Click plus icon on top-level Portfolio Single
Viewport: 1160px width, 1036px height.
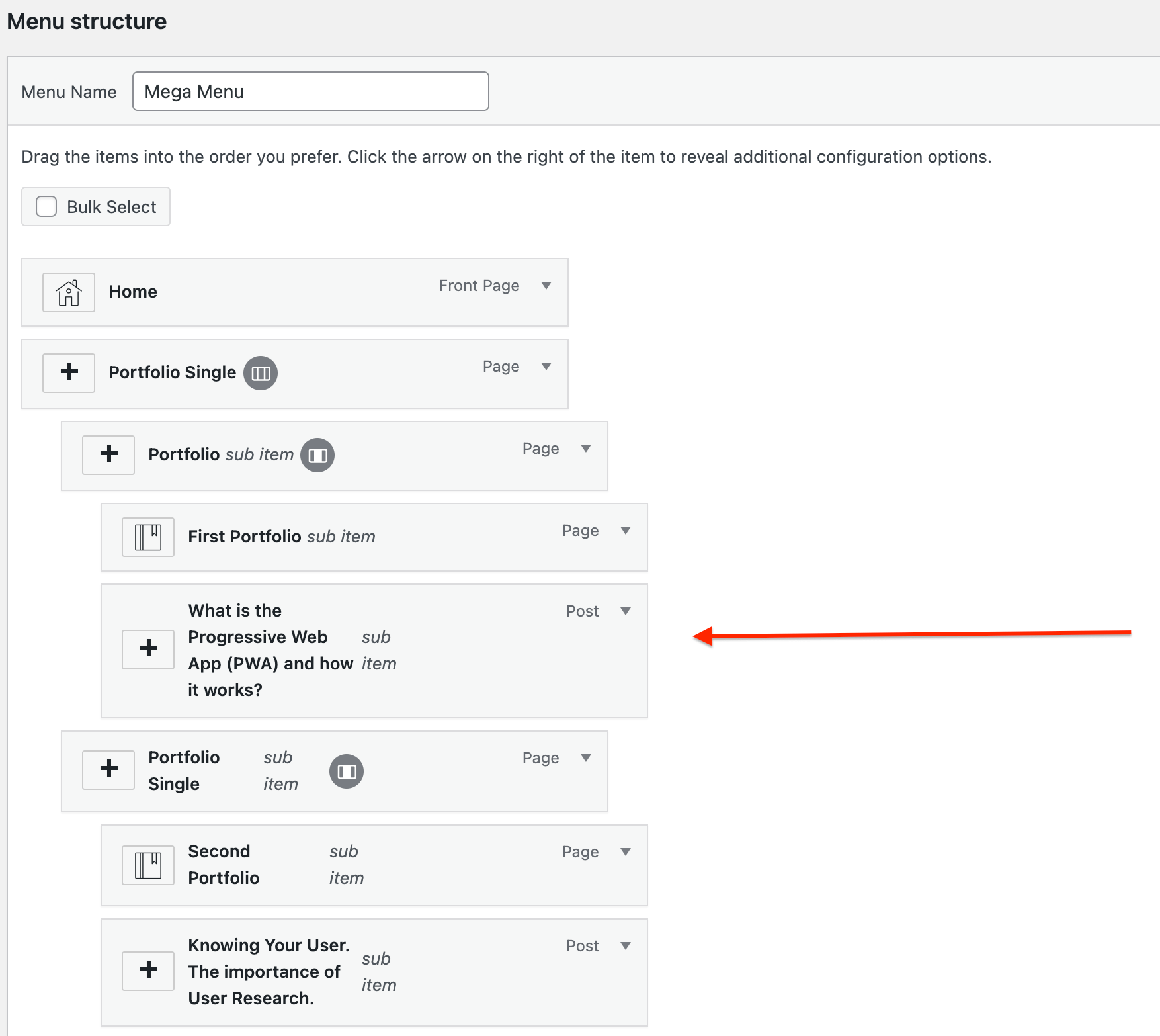(69, 372)
